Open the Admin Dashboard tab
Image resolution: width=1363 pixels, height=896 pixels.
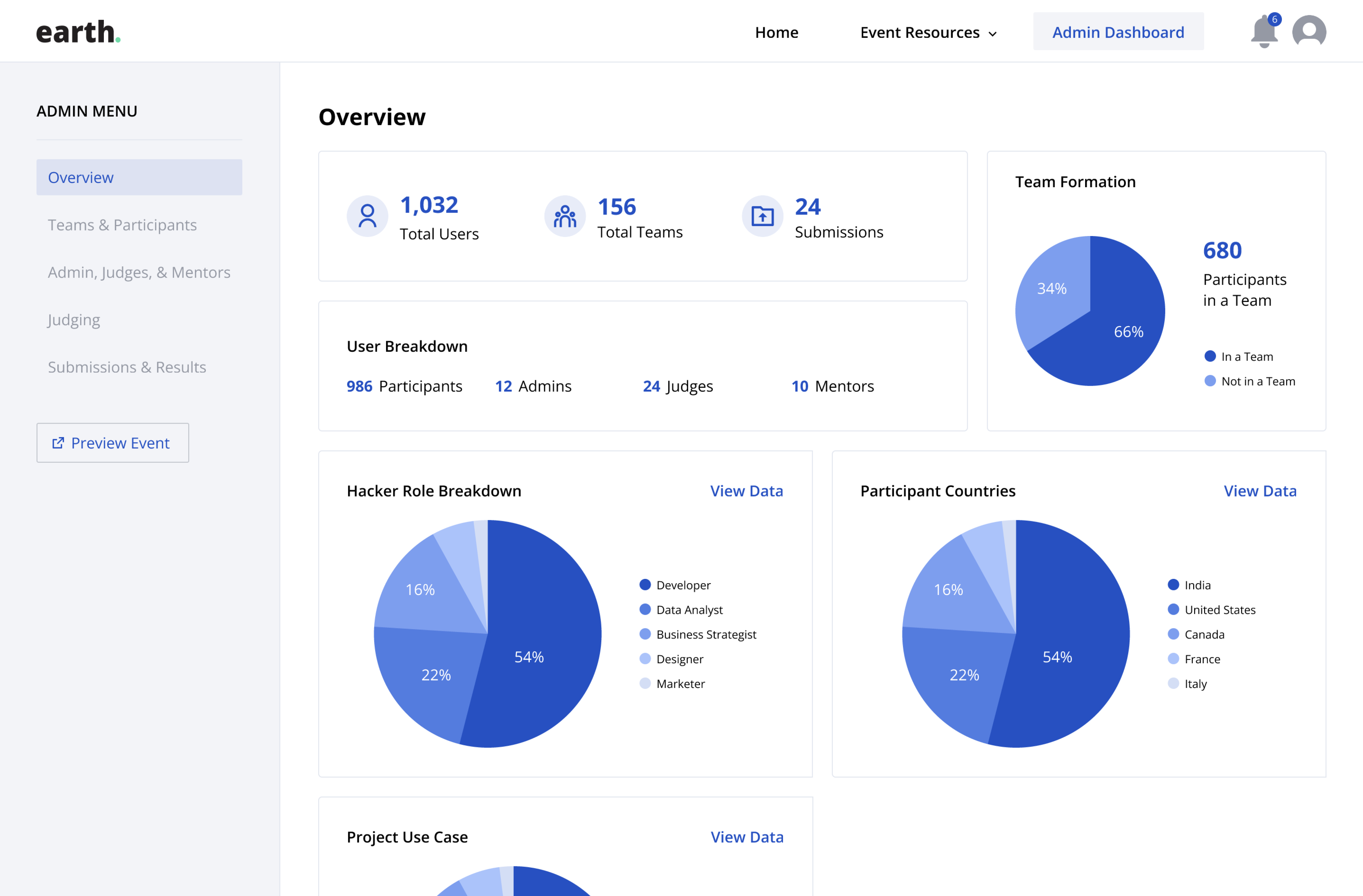(1118, 32)
